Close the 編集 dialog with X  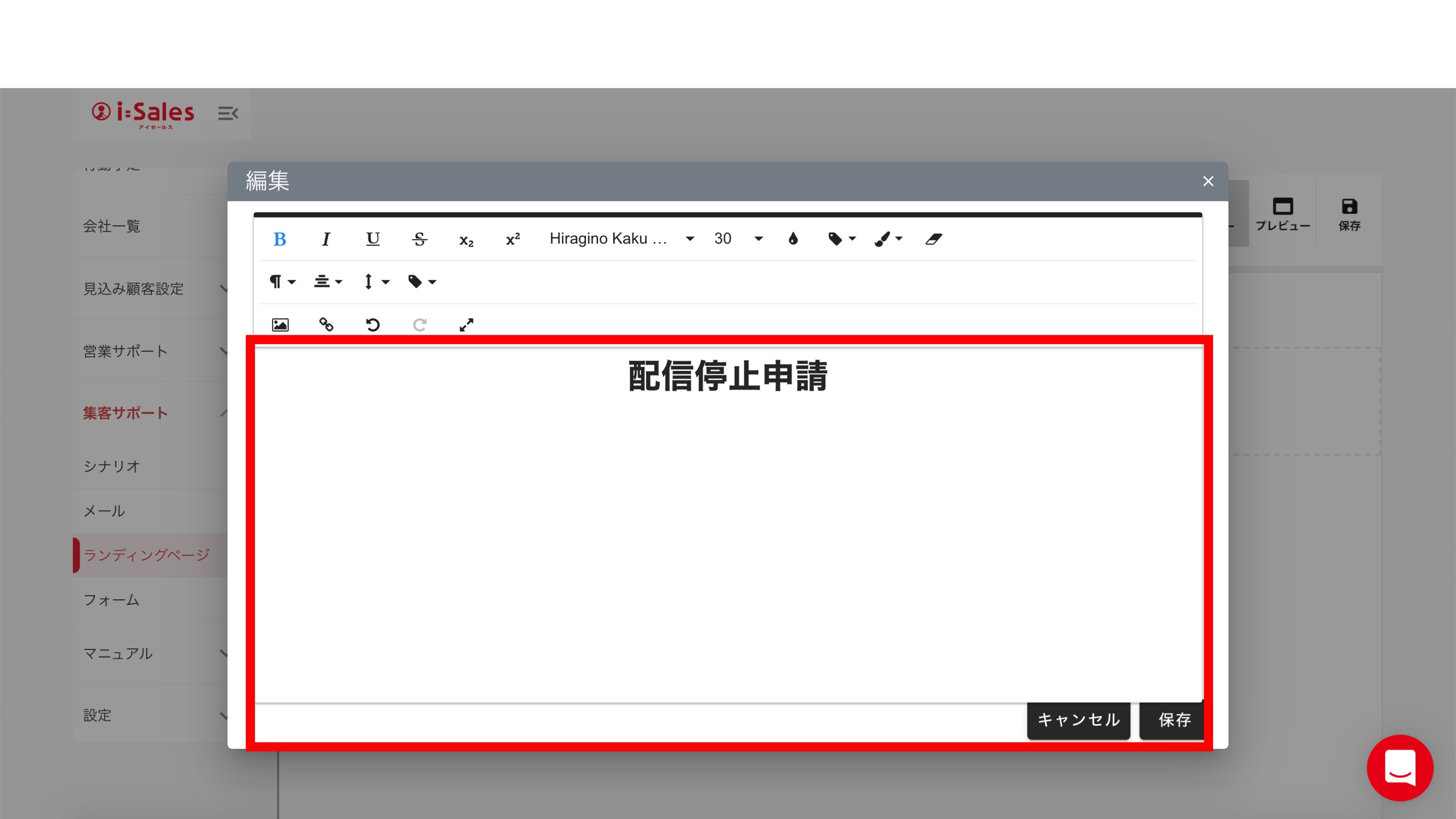click(x=1208, y=181)
